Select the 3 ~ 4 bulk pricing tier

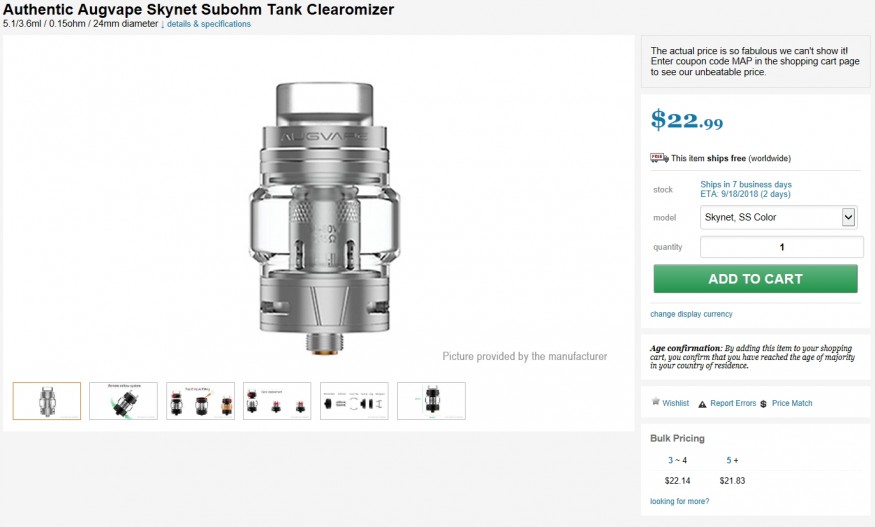pos(677,460)
